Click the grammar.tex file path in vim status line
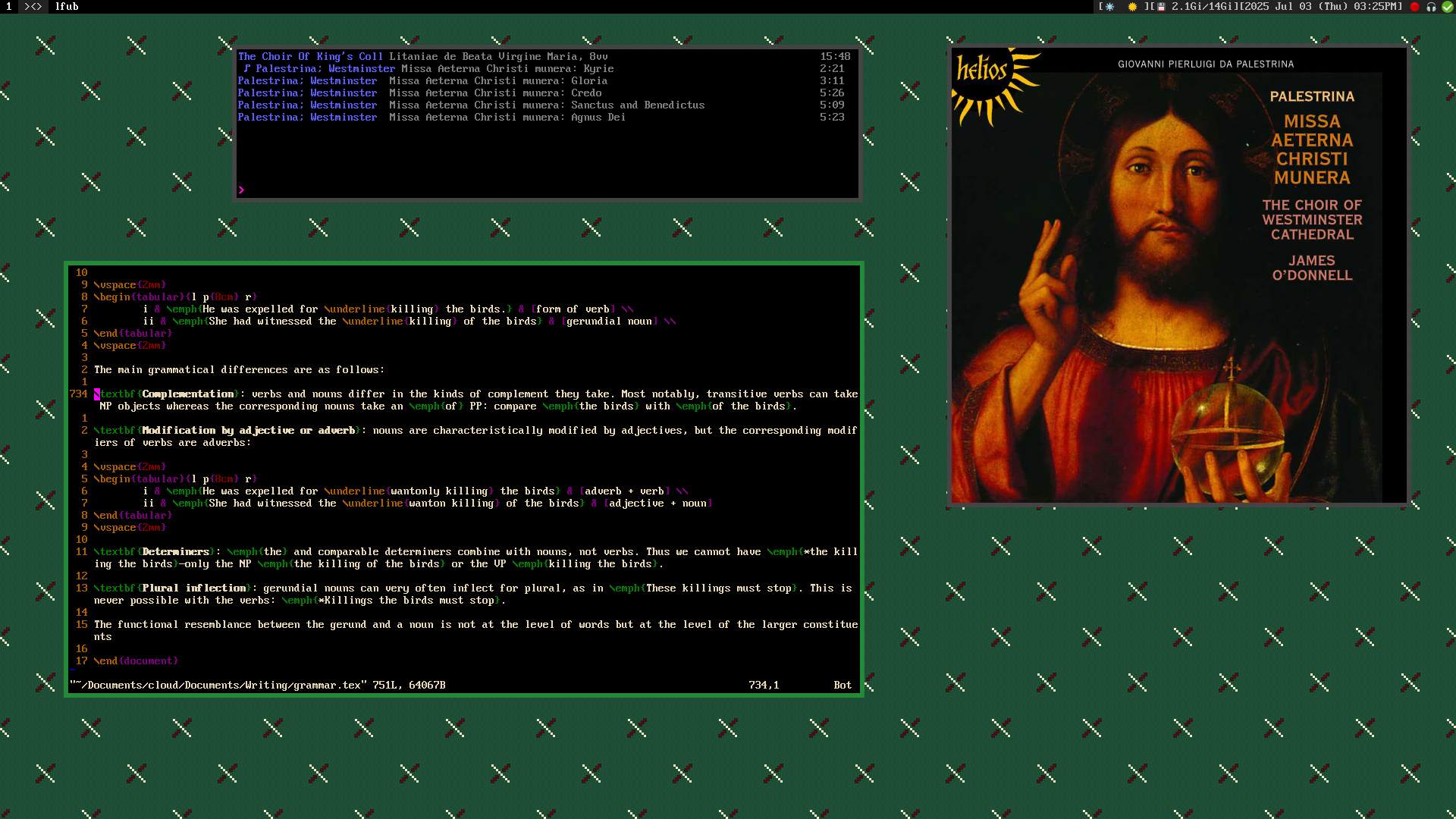 point(218,685)
